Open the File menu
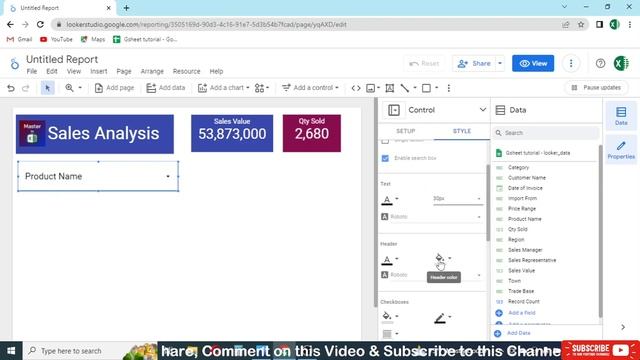This screenshot has height=360, width=640. 32,71
